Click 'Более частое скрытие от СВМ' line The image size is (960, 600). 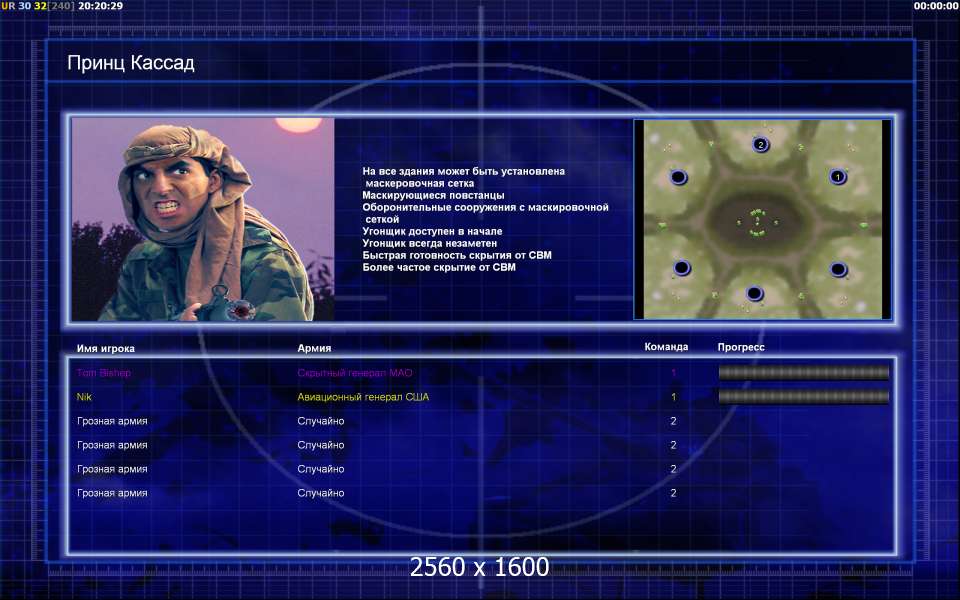click(x=439, y=267)
